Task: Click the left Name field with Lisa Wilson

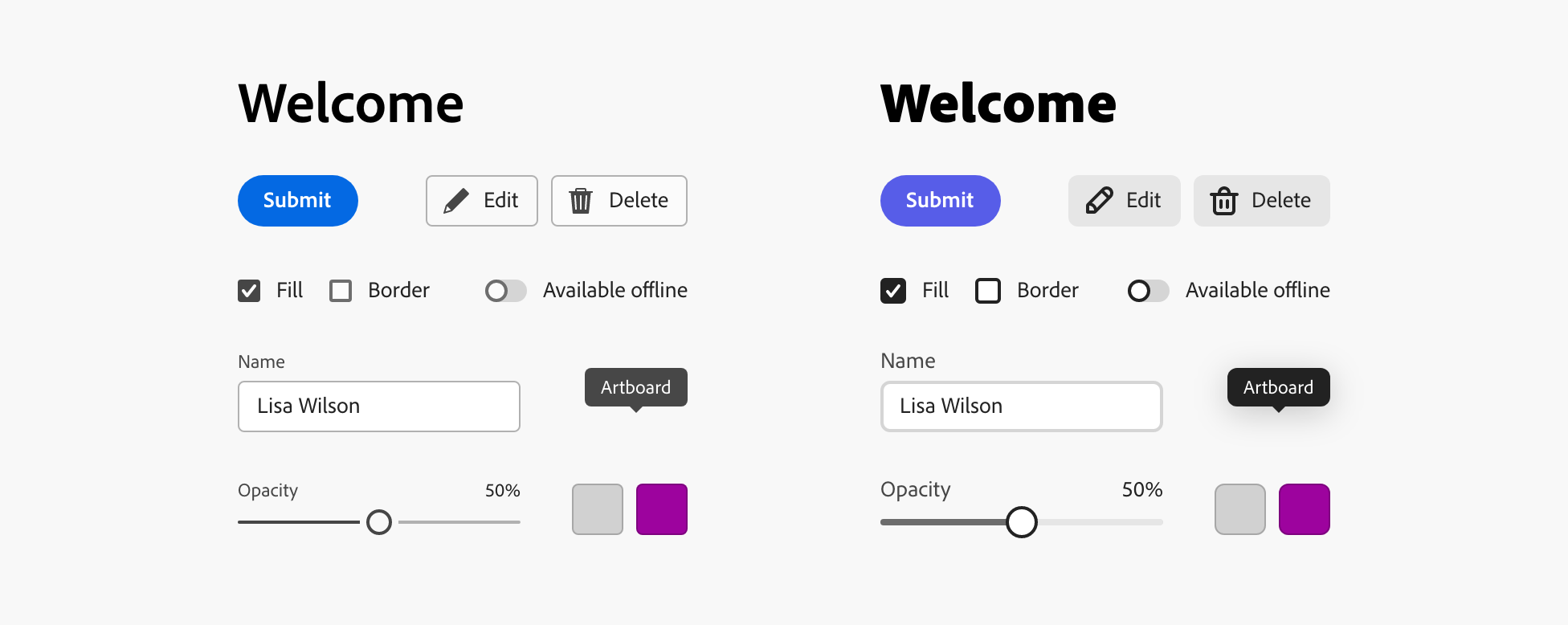Action: pyautogui.click(x=379, y=406)
